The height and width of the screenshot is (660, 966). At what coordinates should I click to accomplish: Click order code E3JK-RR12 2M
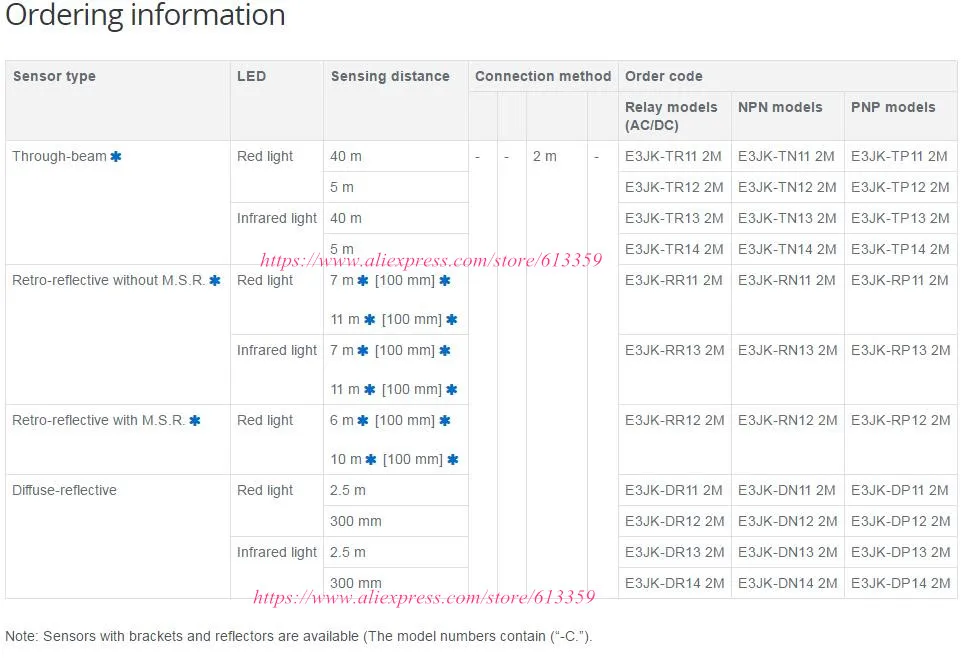pos(675,420)
